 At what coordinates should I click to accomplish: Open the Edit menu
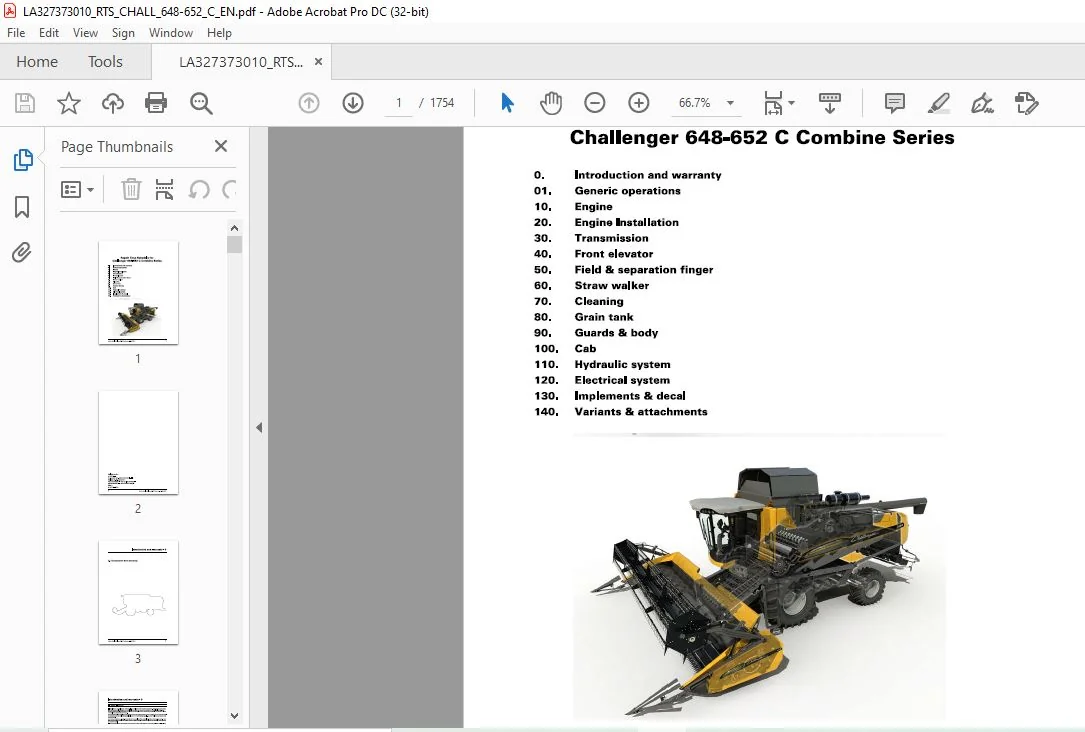[x=48, y=33]
